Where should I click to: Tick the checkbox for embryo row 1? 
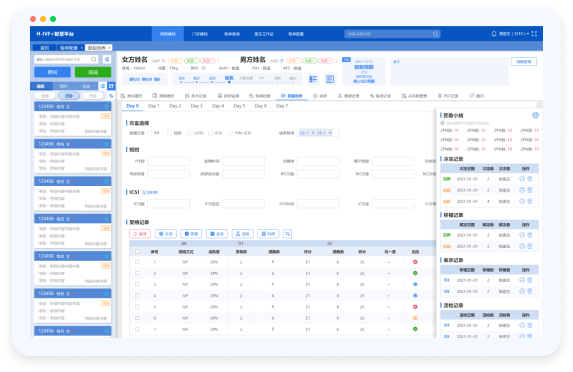click(x=137, y=262)
